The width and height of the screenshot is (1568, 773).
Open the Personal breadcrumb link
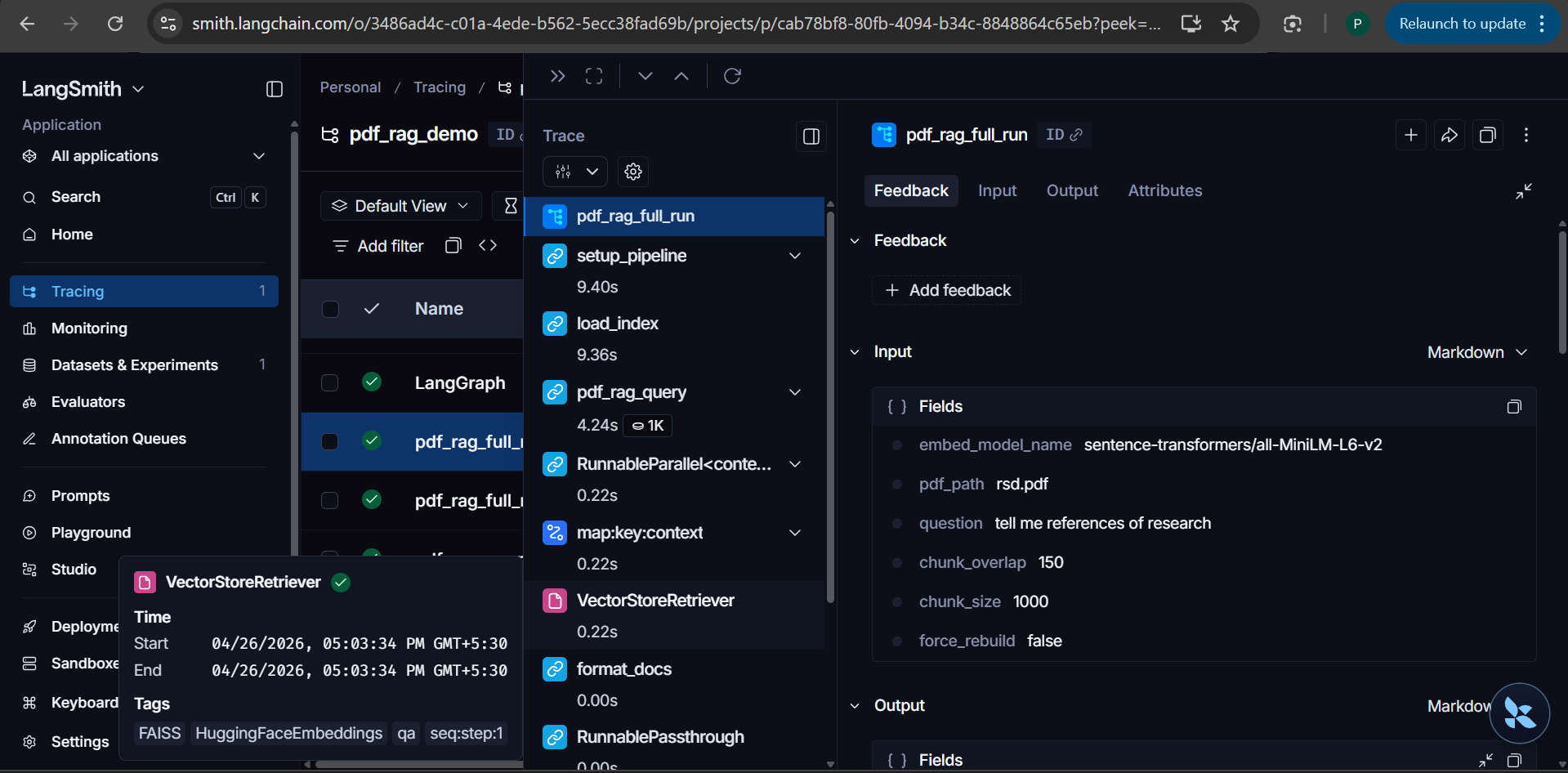click(x=350, y=87)
